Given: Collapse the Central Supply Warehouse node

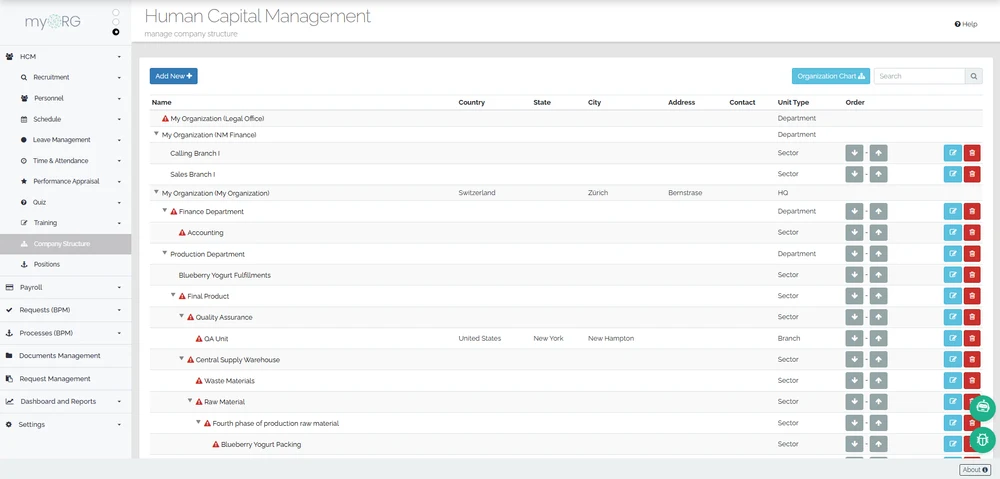Looking at the screenshot, I should [181, 359].
